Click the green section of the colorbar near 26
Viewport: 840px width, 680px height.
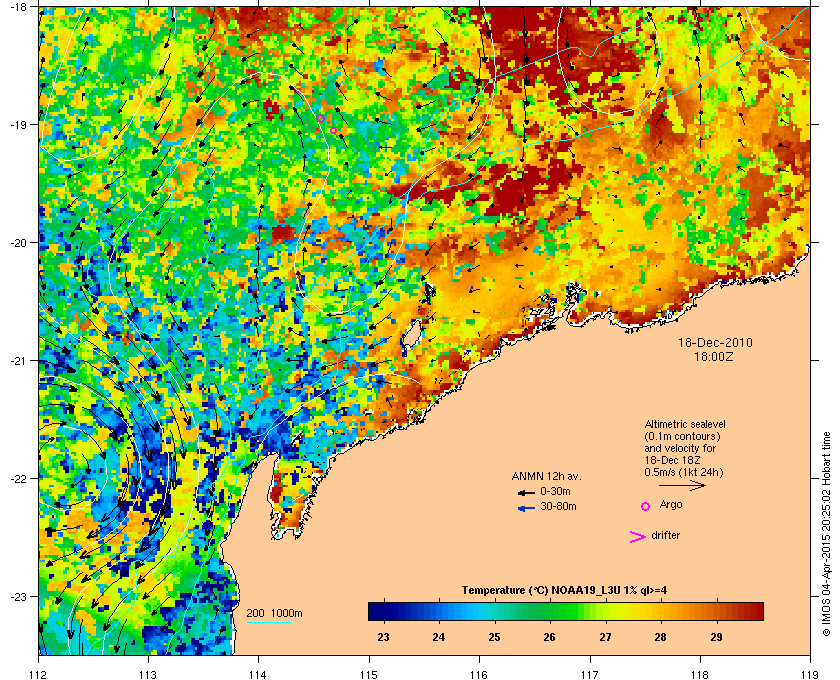(549, 611)
